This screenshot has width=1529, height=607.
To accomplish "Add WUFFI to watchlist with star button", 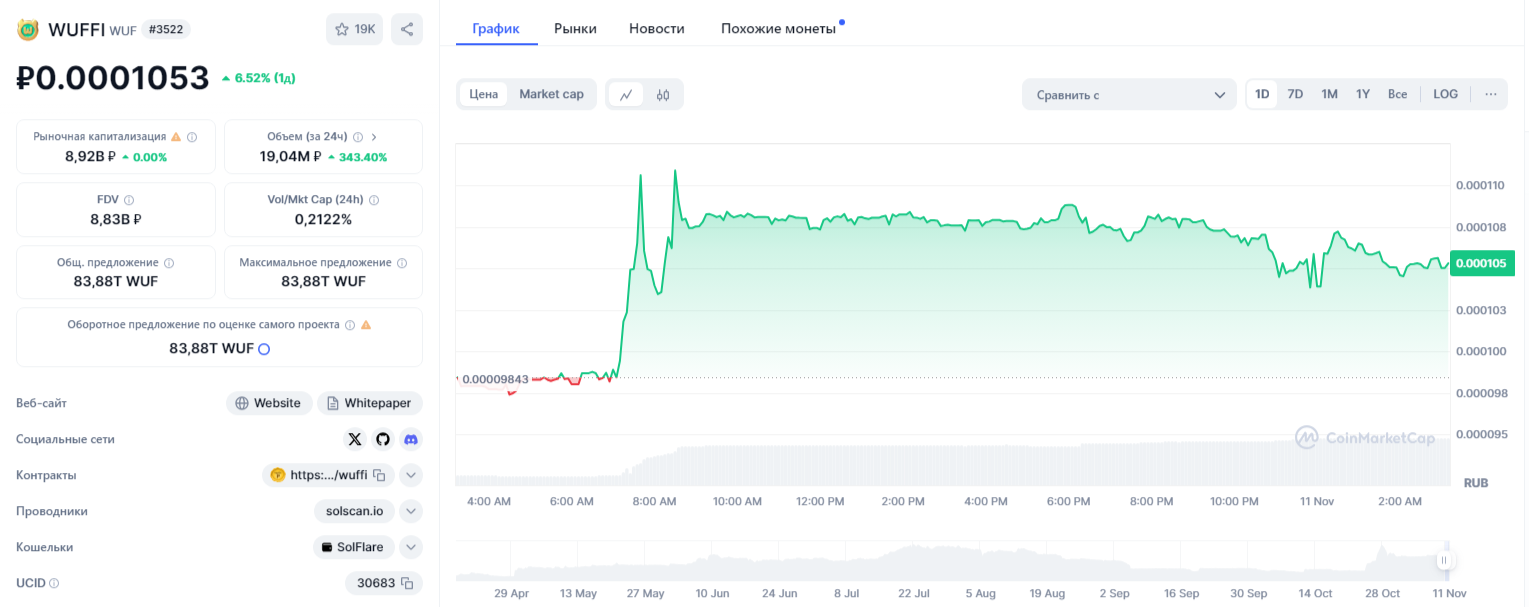I will (354, 29).
